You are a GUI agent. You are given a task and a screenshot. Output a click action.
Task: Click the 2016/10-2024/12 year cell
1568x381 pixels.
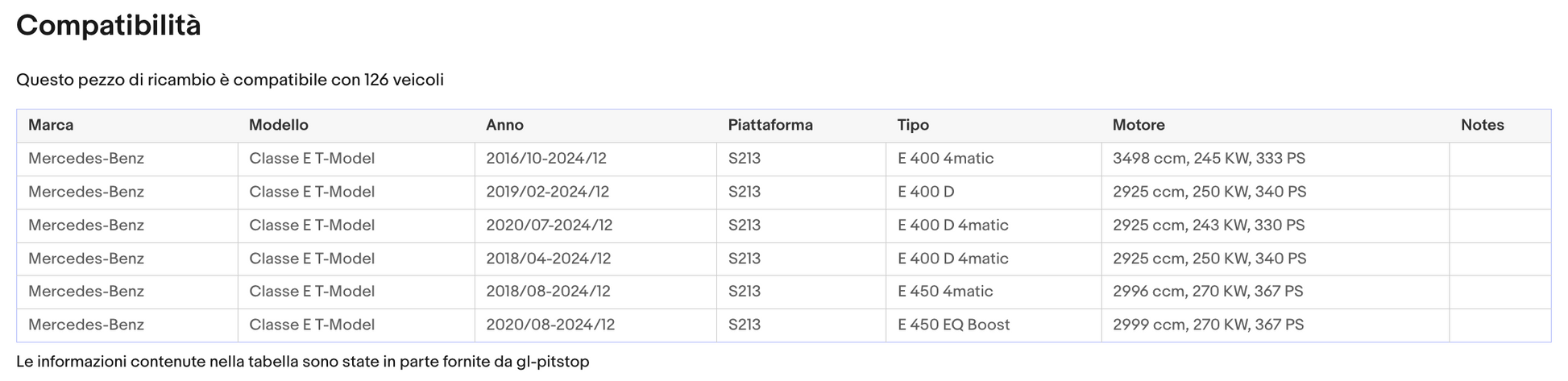point(595,159)
